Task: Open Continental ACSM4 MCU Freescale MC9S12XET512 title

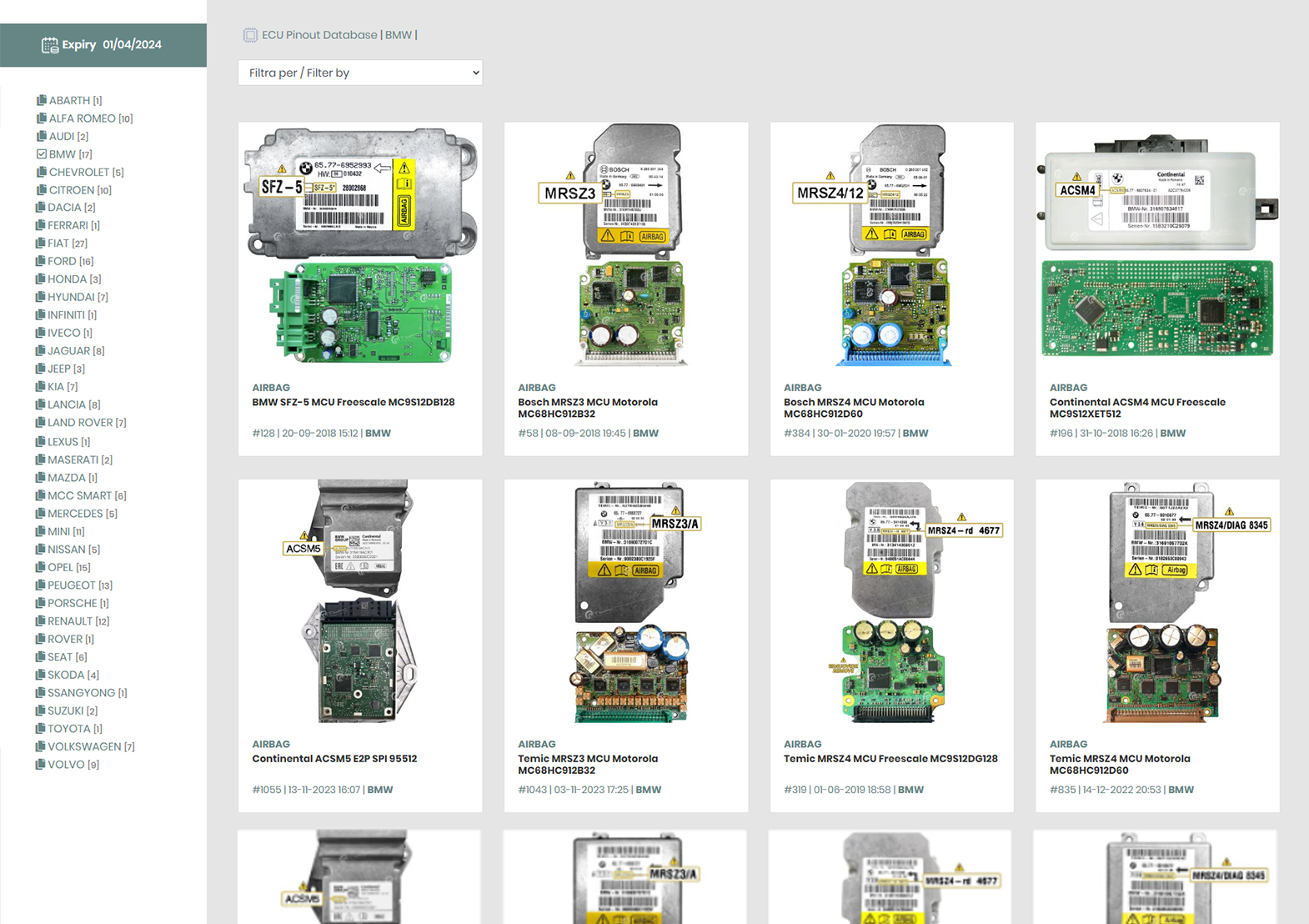Action: coord(1137,408)
